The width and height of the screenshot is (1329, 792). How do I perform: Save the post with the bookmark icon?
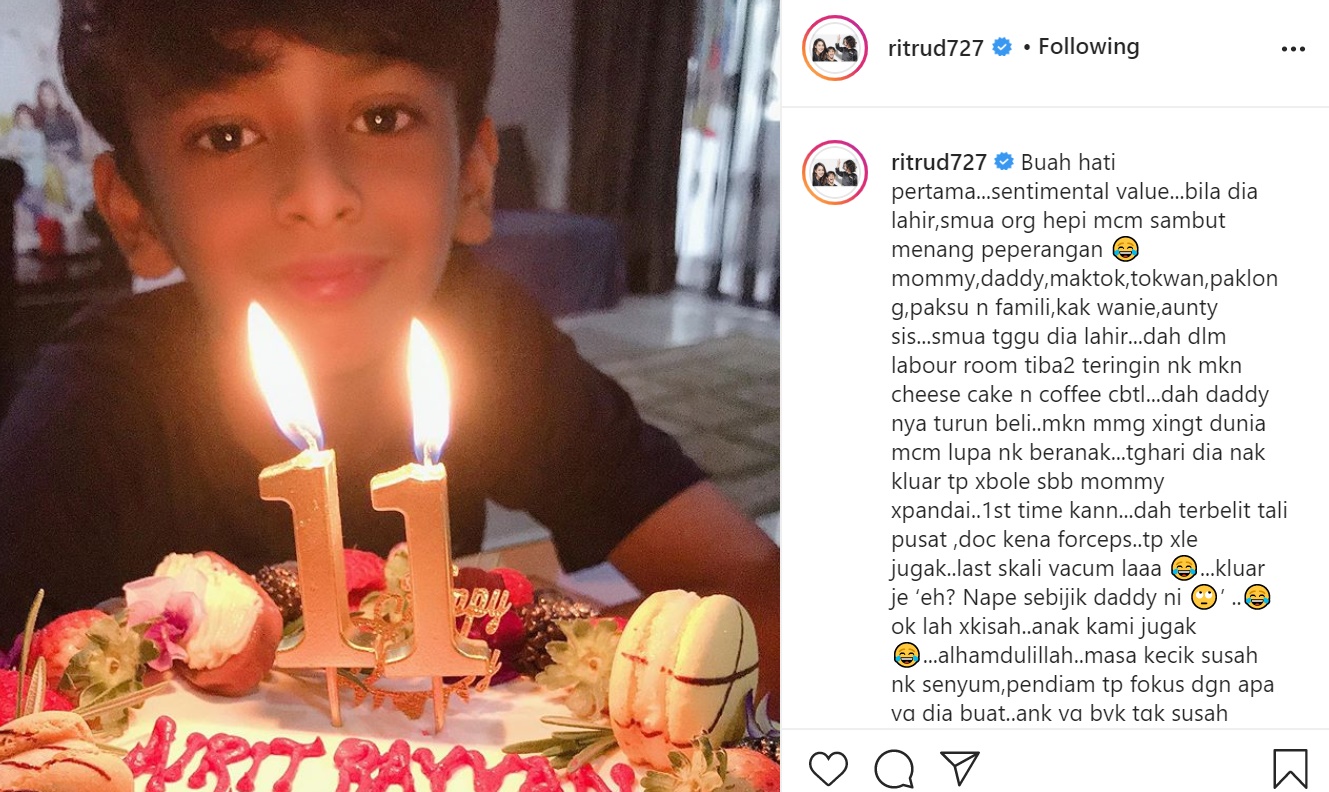pos(1290,768)
